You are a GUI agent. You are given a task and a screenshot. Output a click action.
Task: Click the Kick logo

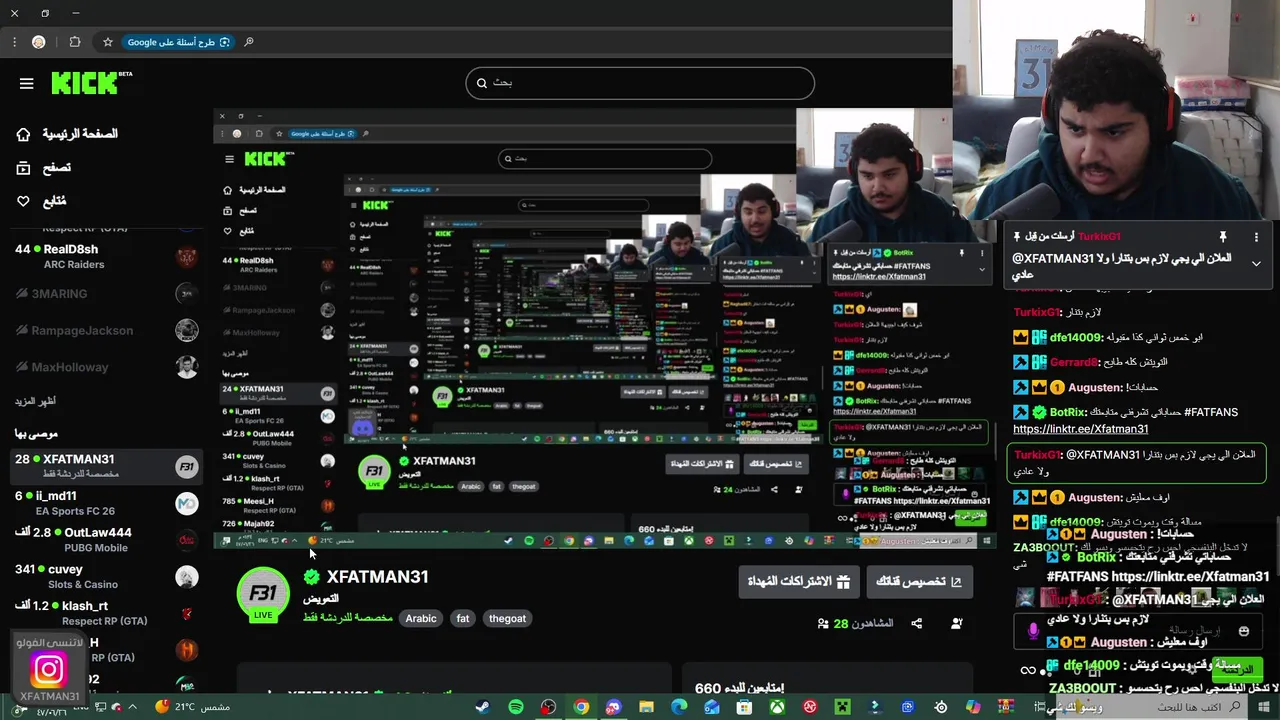pyautogui.click(x=91, y=83)
